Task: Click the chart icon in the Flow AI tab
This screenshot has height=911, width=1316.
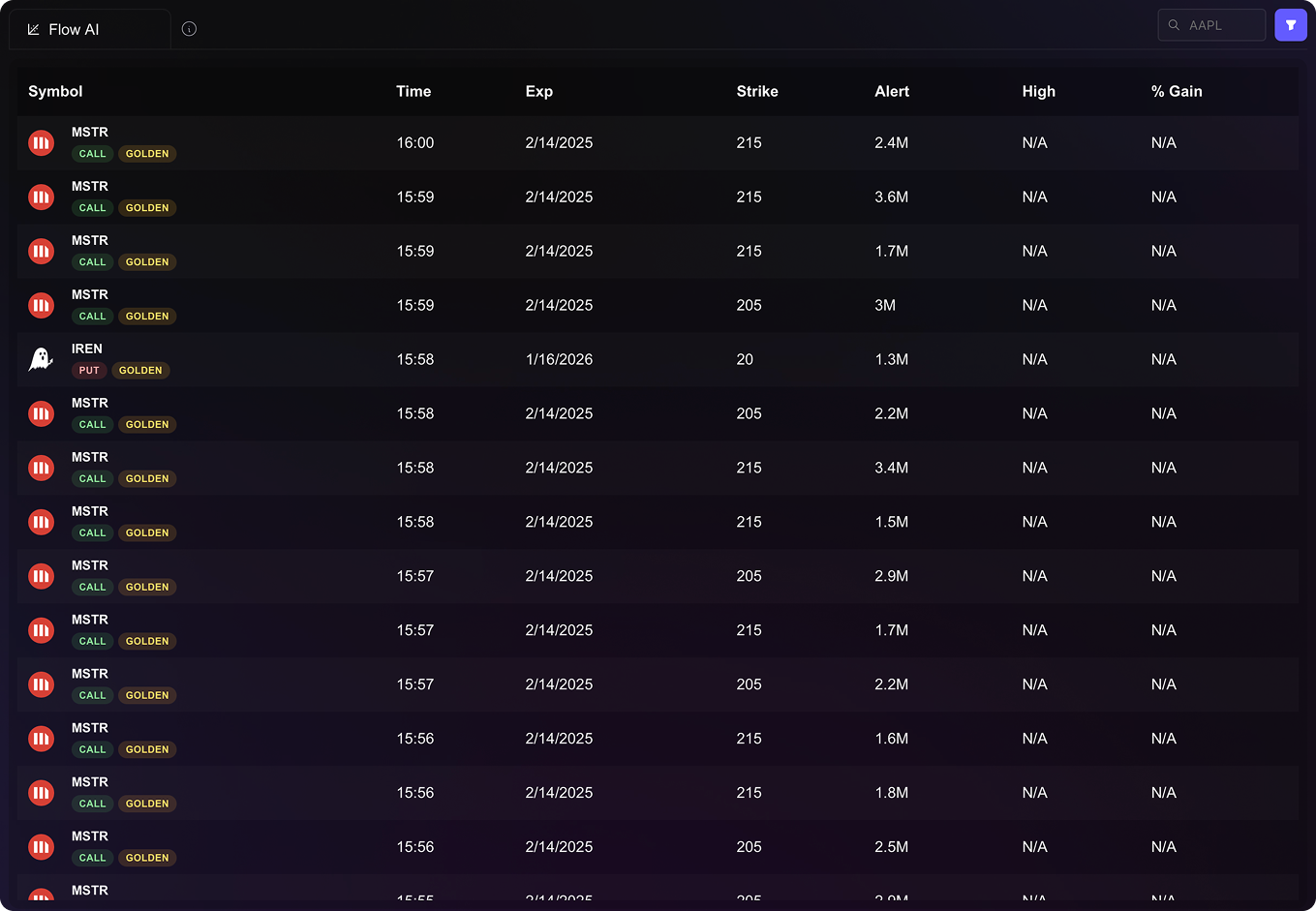Action: pyautogui.click(x=34, y=30)
